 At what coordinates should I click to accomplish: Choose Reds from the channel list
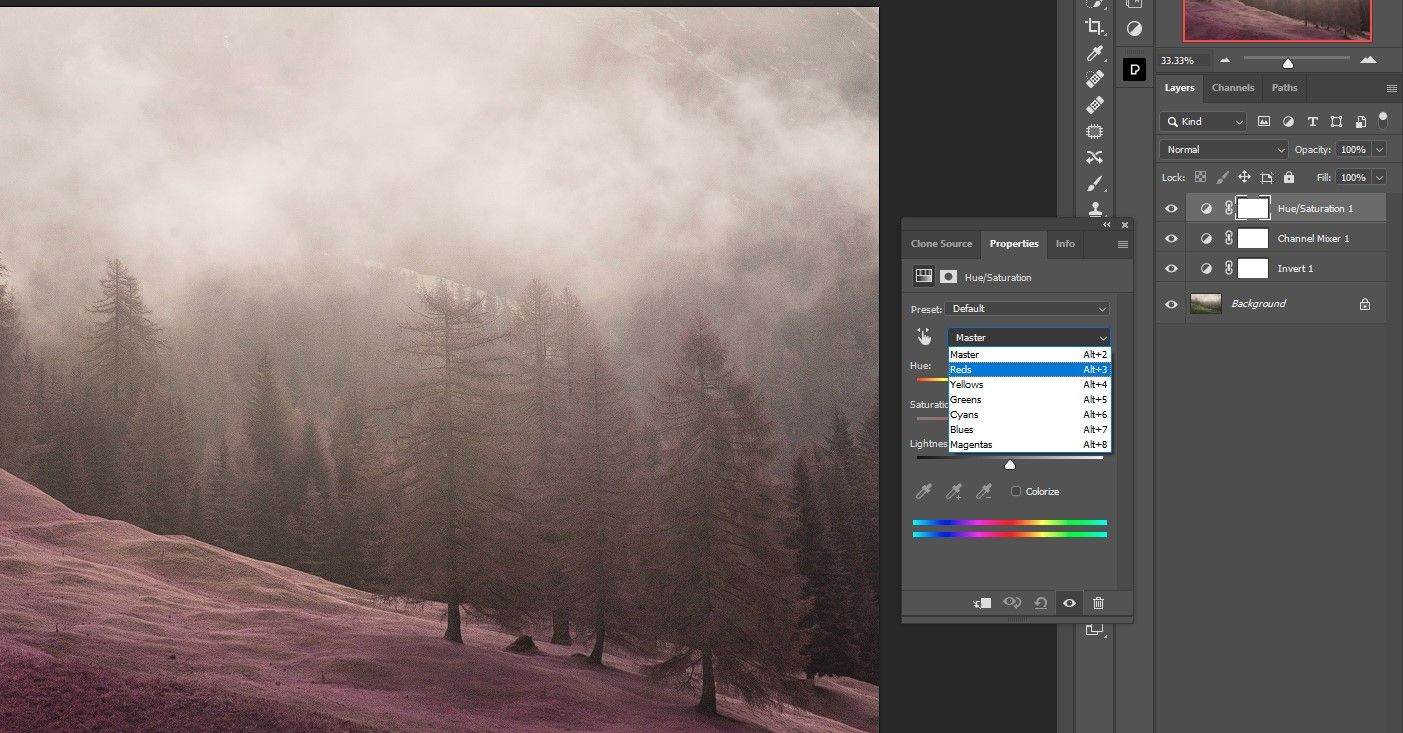[1029, 370]
